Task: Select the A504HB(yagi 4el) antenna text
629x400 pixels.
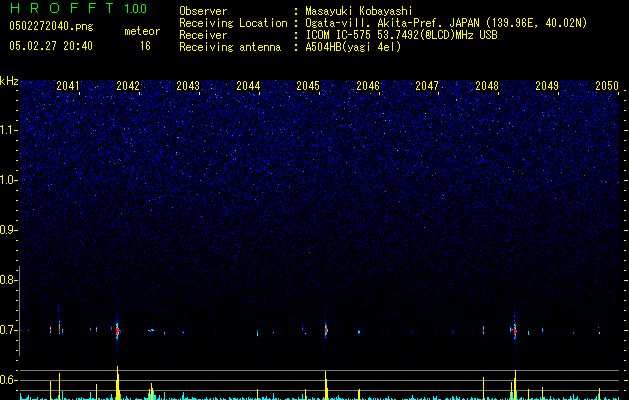Action: tap(353, 47)
